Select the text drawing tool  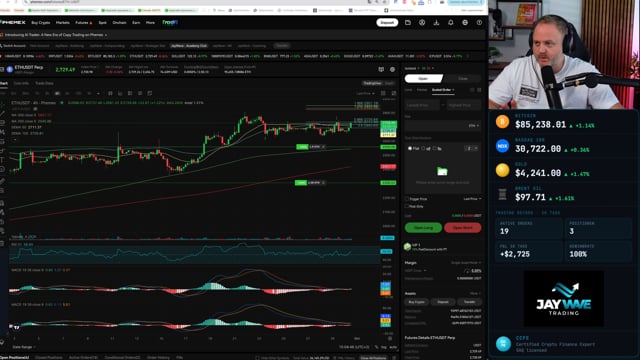tap(2, 160)
